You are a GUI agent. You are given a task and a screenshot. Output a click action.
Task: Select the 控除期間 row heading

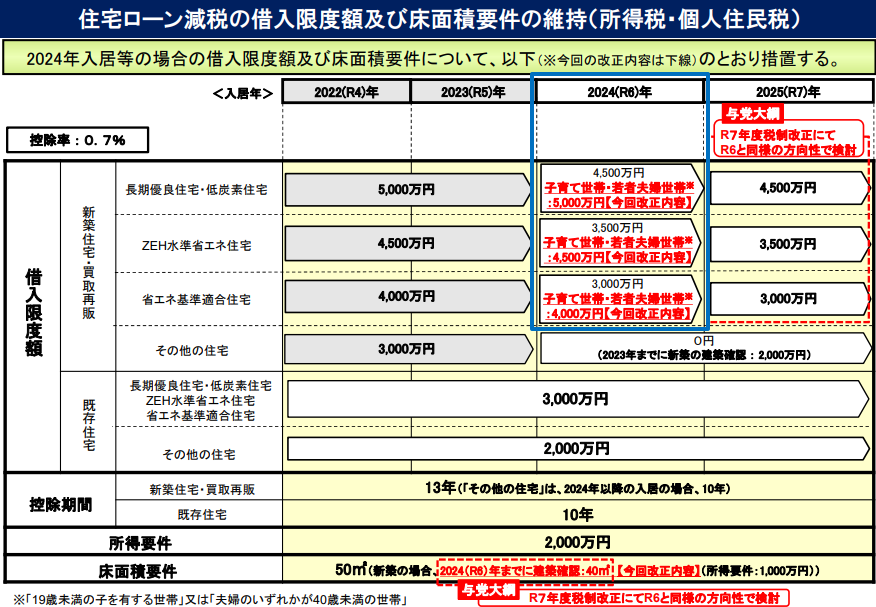pyautogui.click(x=60, y=503)
